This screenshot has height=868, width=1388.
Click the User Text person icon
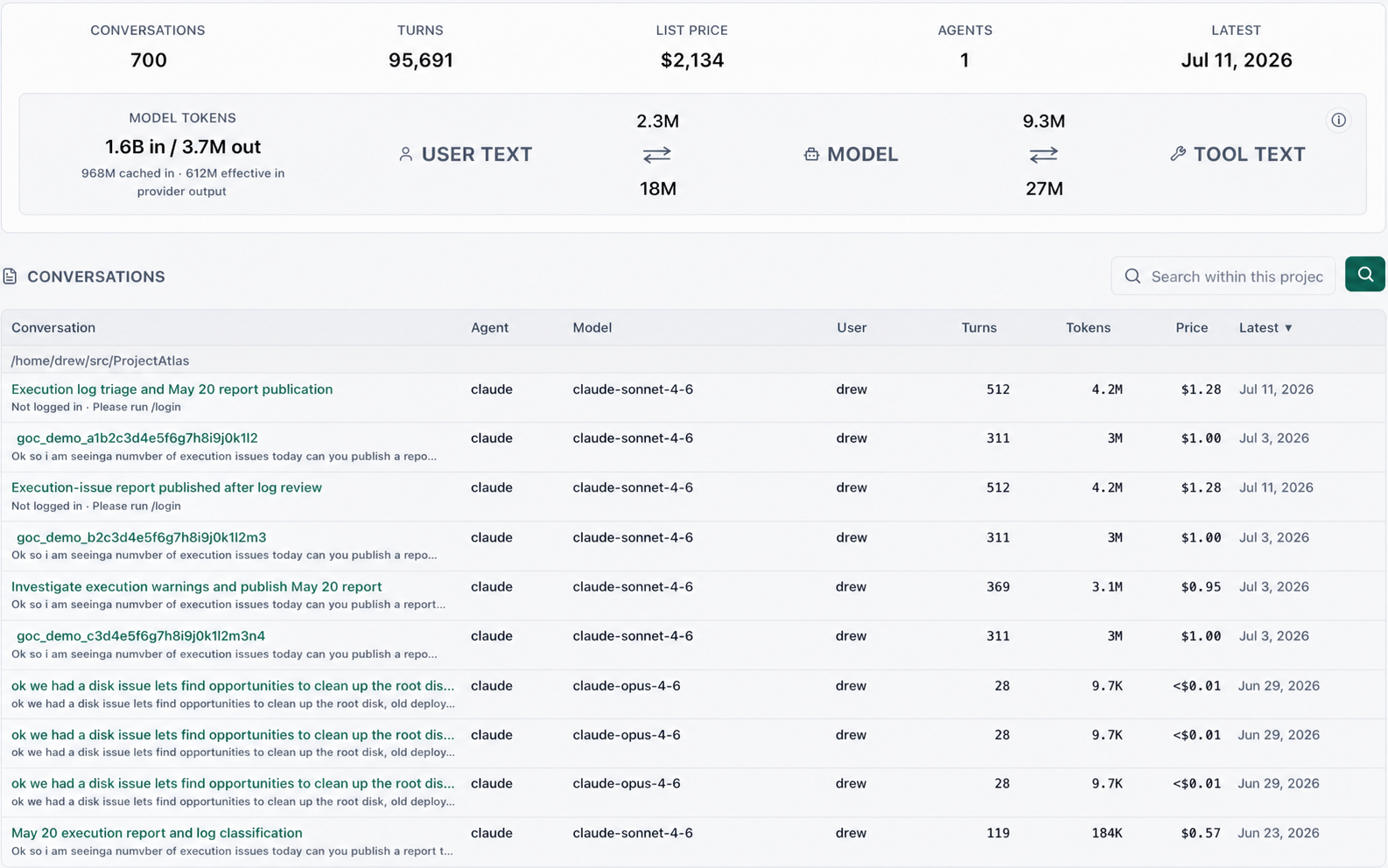point(405,154)
